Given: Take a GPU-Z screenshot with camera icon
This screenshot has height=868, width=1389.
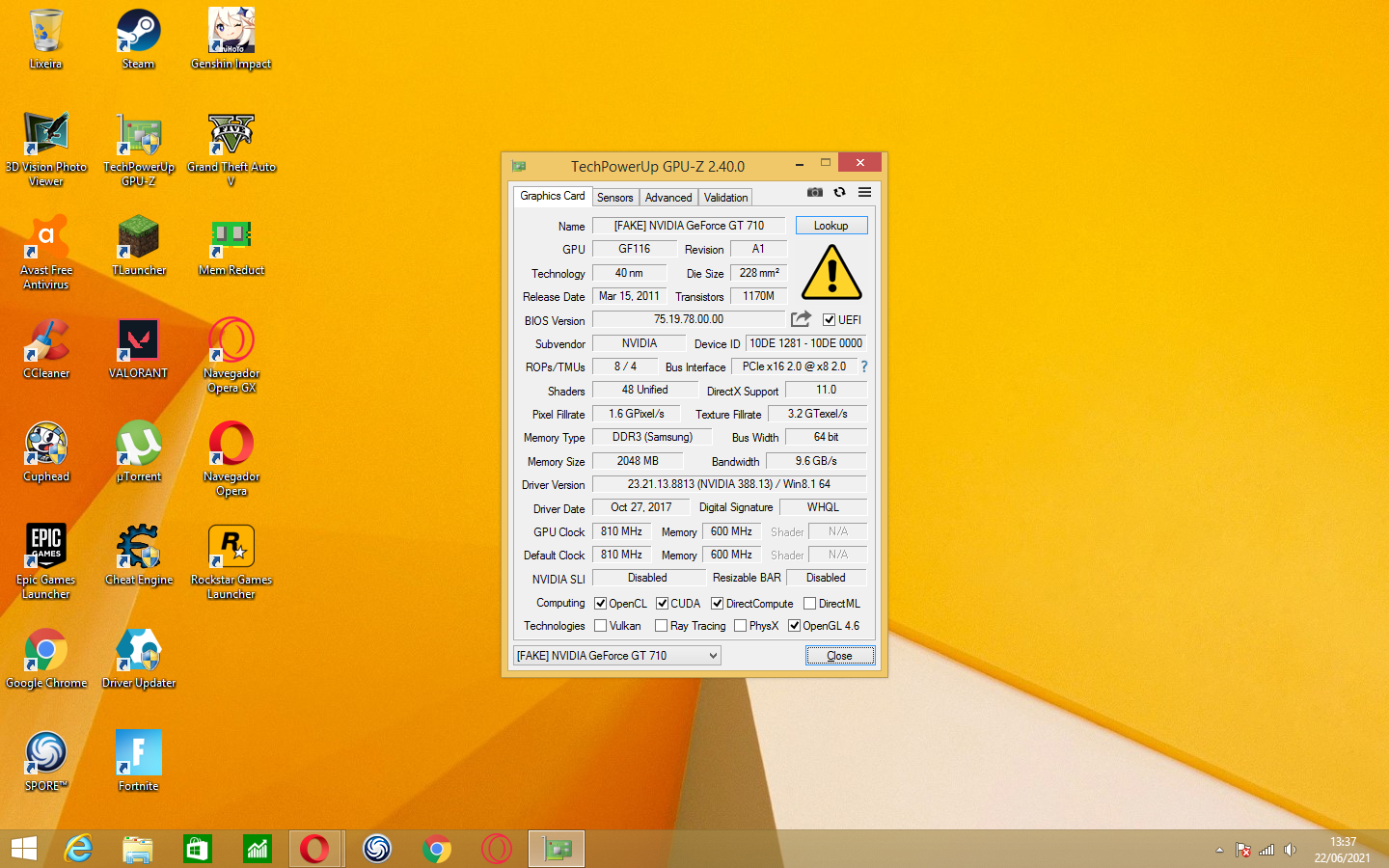Looking at the screenshot, I should (815, 192).
